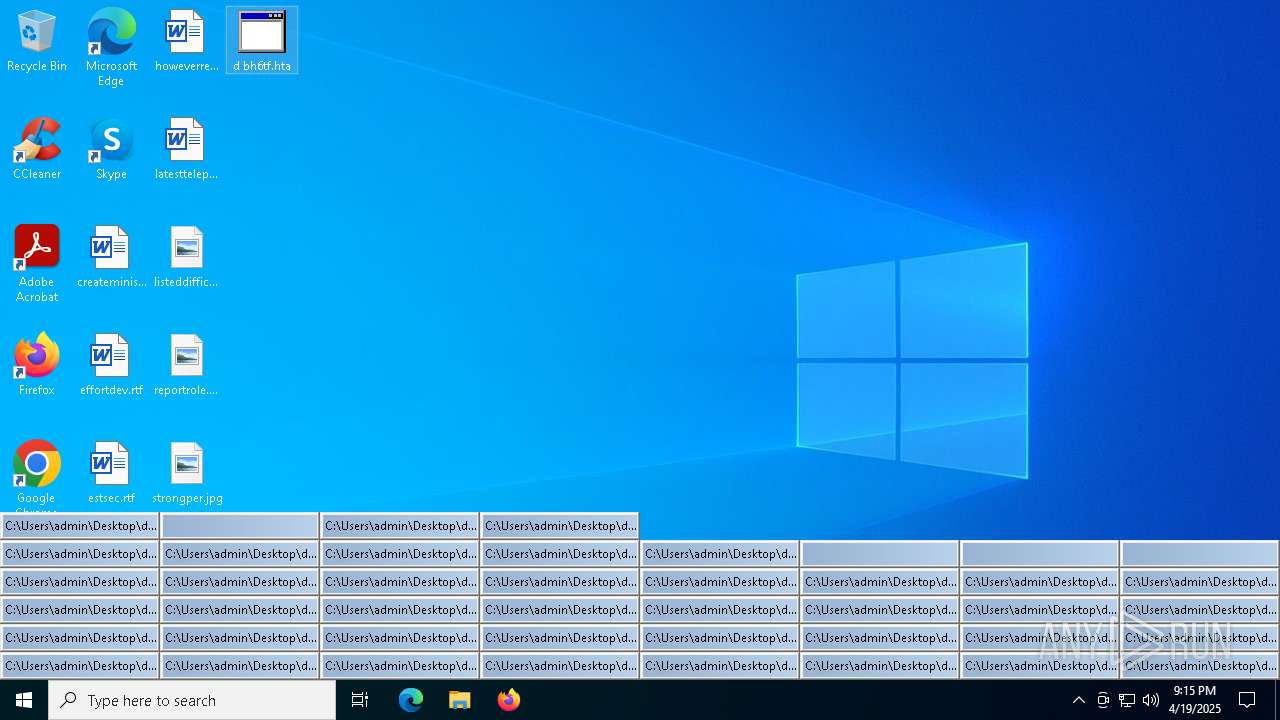Select the howeverre... Word document icon

(186, 41)
